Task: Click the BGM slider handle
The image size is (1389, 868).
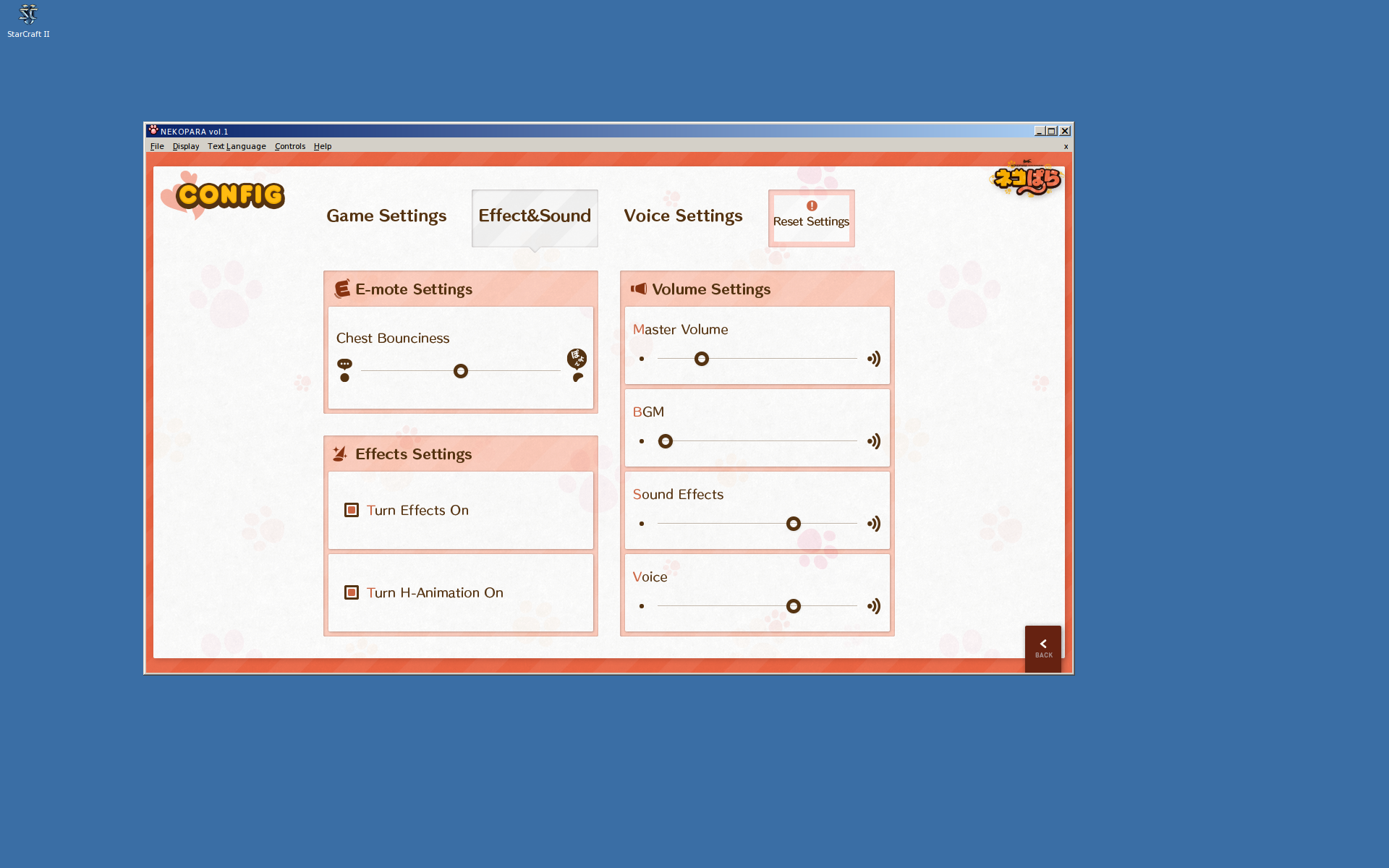Action: tap(666, 441)
